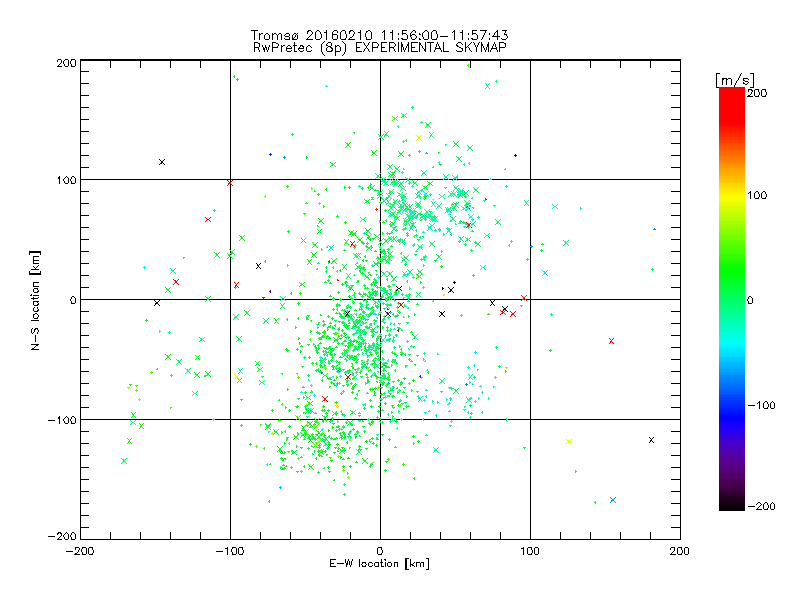Pick the y-axis tick label "-100"
800x600 pixels.
click(x=62, y=420)
